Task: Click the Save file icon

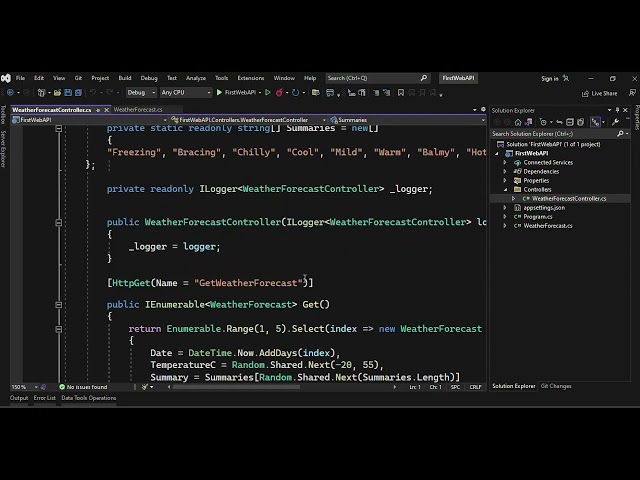Action: pos(68,93)
